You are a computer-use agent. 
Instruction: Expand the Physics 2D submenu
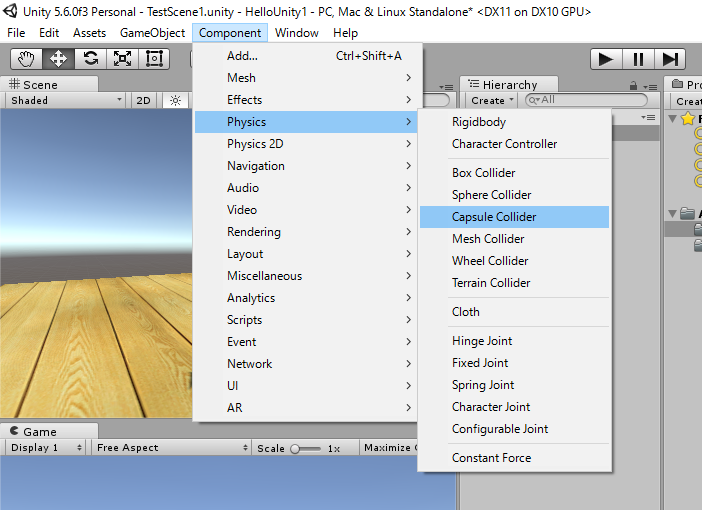(306, 144)
